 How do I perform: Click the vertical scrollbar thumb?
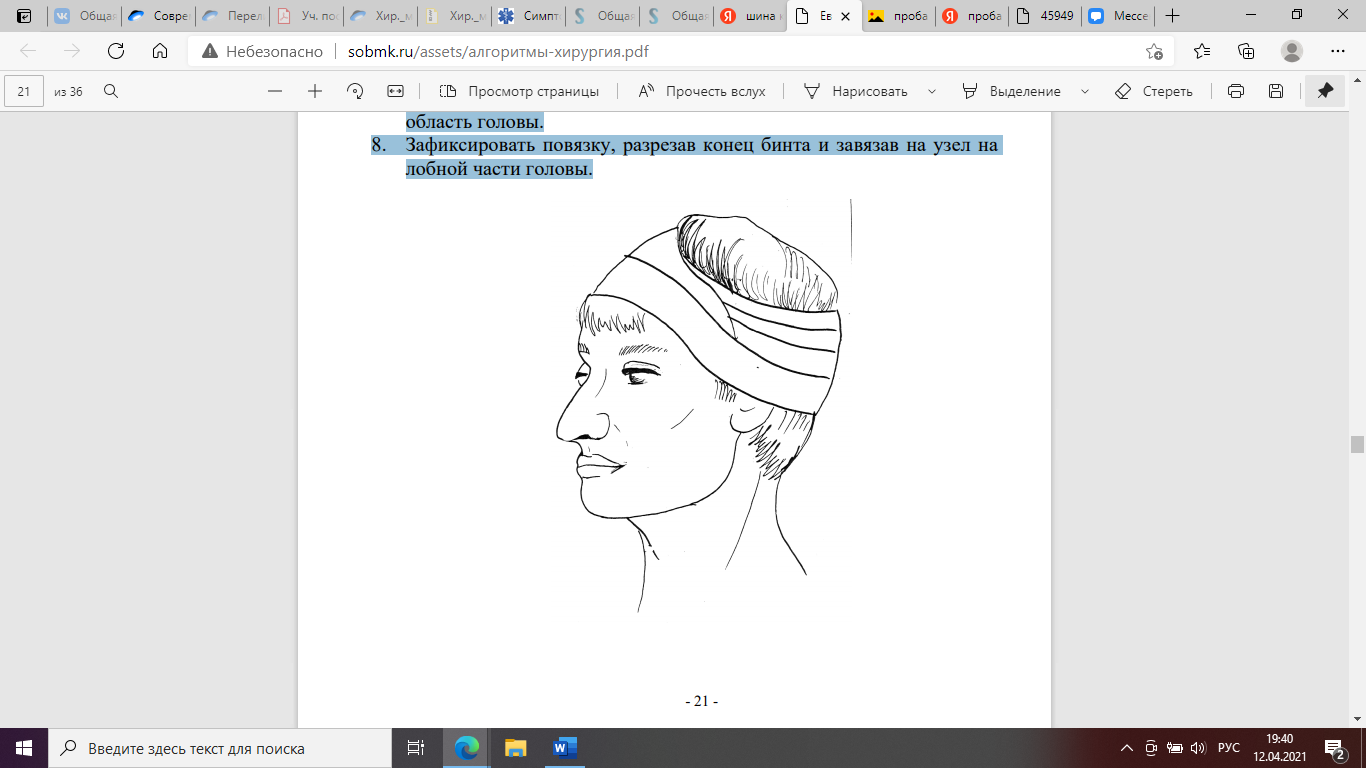click(x=1357, y=445)
